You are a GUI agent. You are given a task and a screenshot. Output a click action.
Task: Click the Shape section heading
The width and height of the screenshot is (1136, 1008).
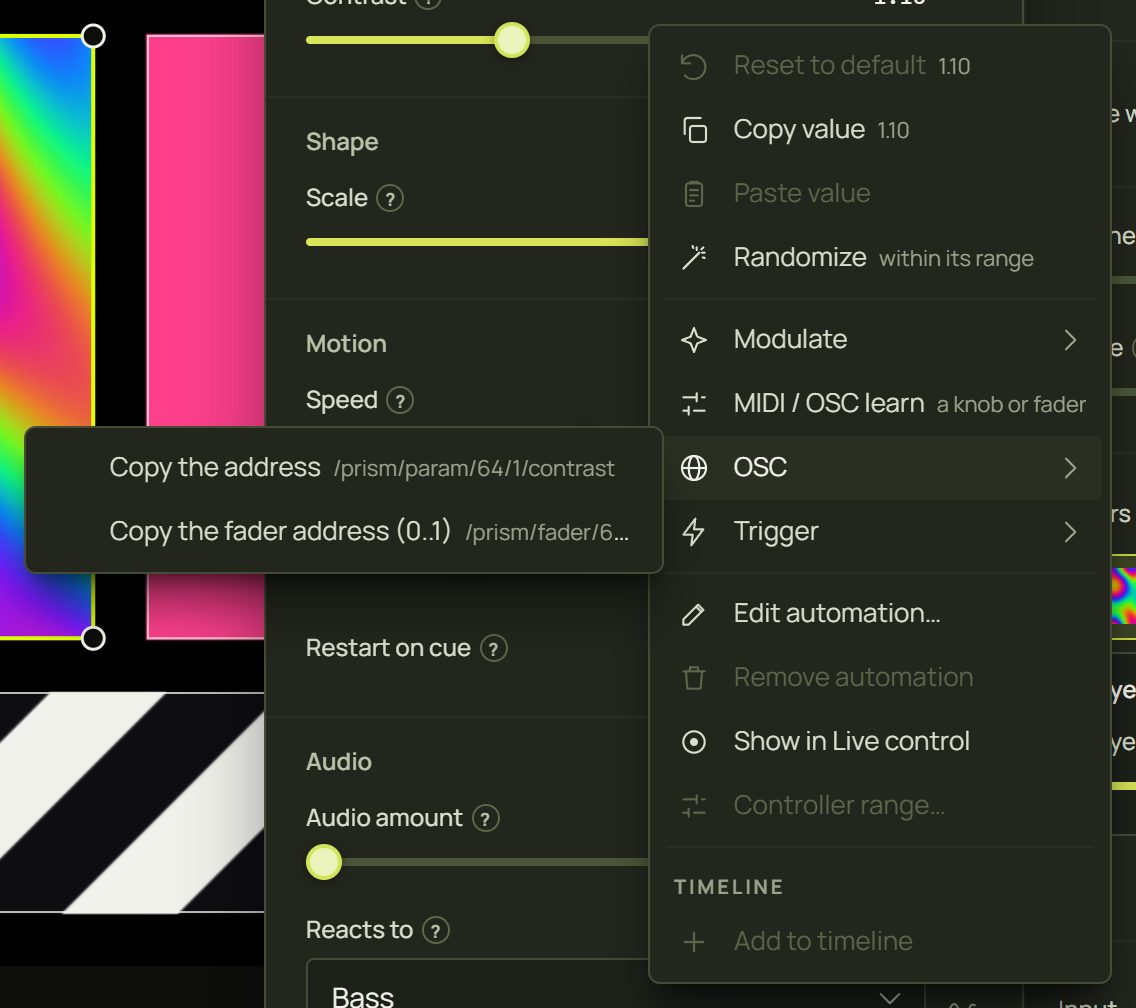coord(342,142)
